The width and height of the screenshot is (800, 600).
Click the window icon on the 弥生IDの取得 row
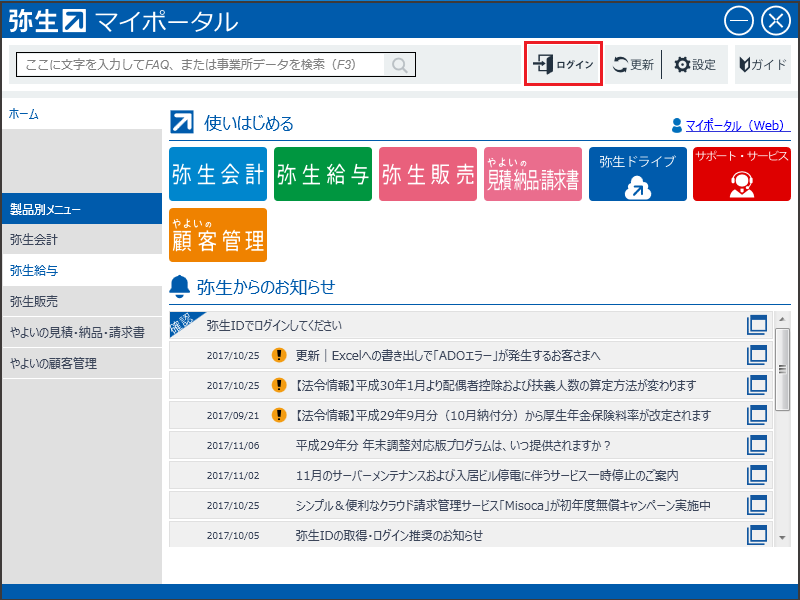757,535
